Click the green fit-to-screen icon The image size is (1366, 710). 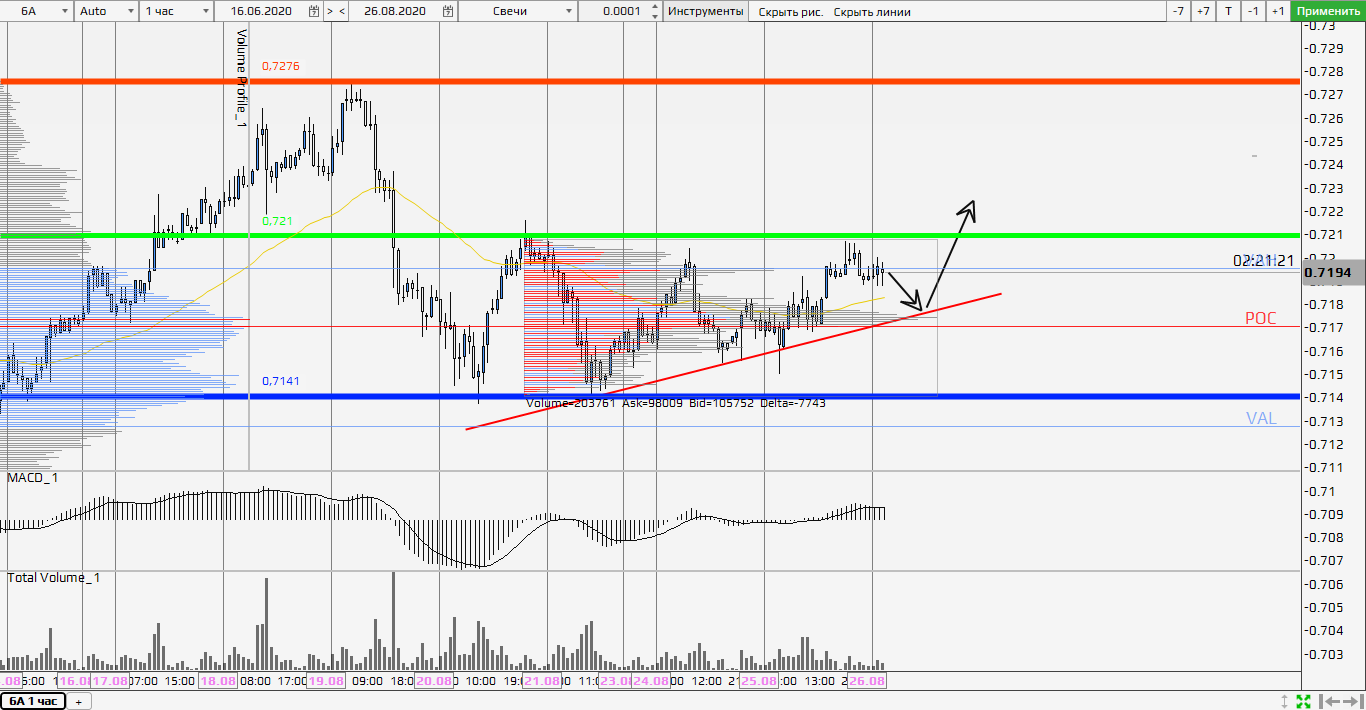click(x=1303, y=701)
